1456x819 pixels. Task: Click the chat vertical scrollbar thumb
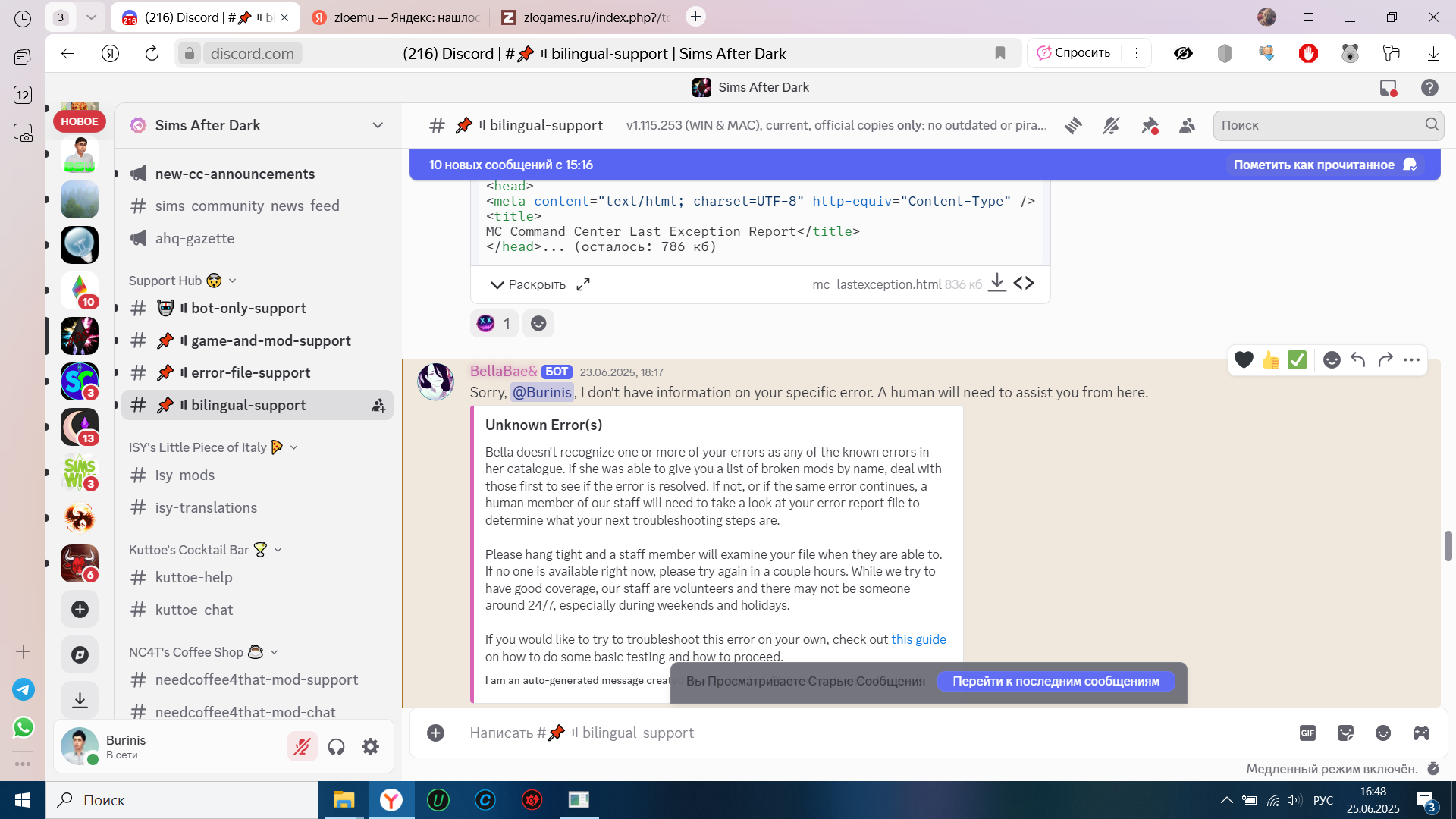coord(1448,546)
